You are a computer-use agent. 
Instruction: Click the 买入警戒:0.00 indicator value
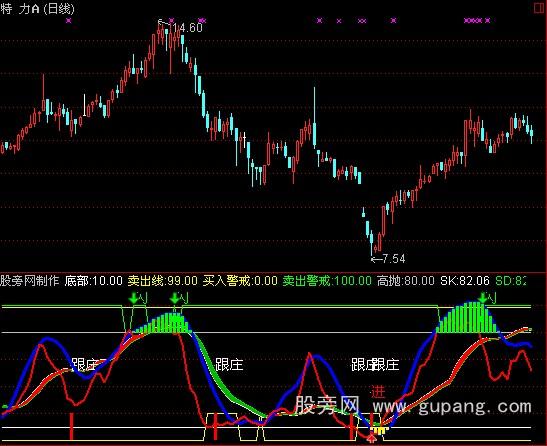click(x=240, y=281)
